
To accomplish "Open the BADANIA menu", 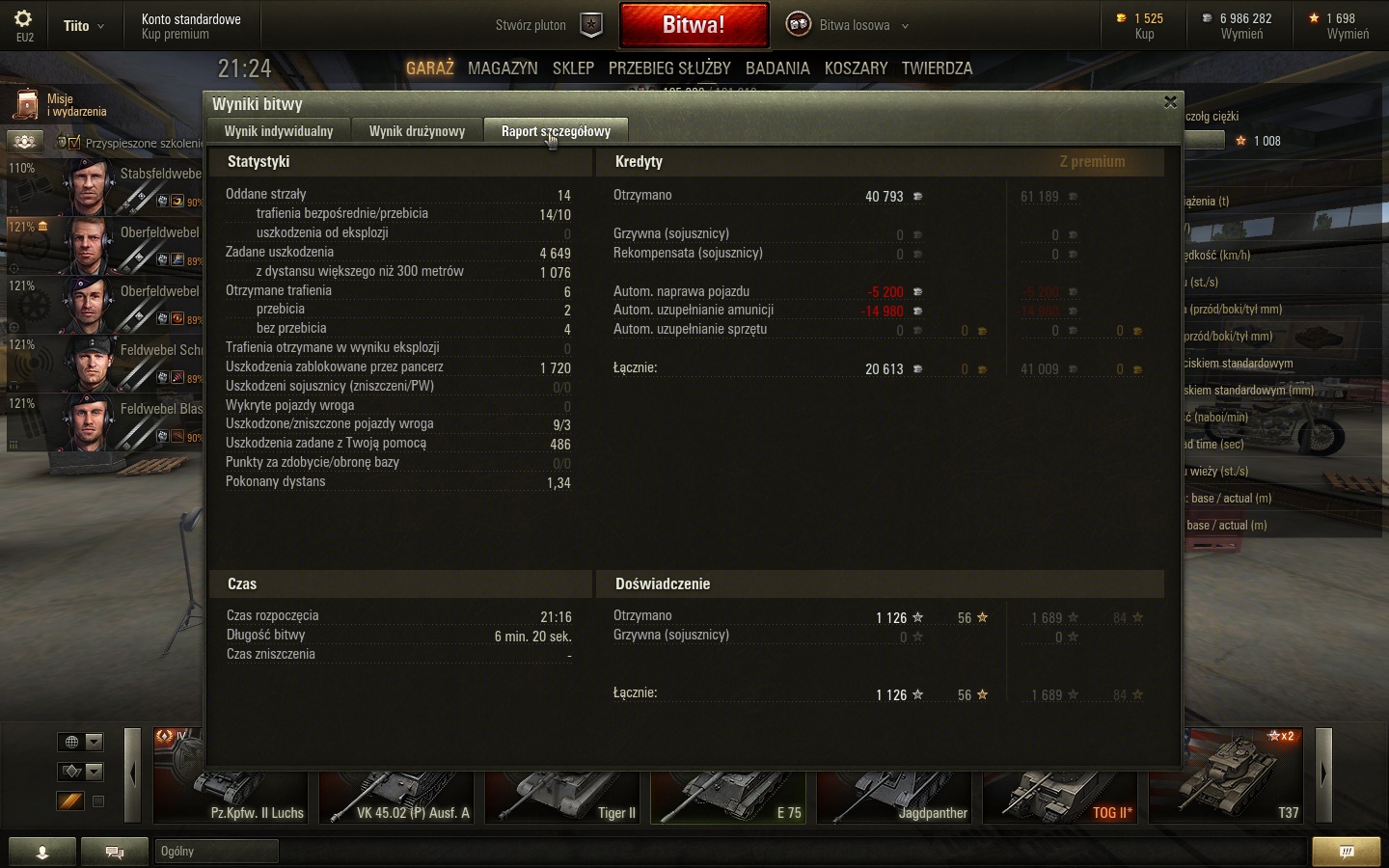I will (x=777, y=68).
